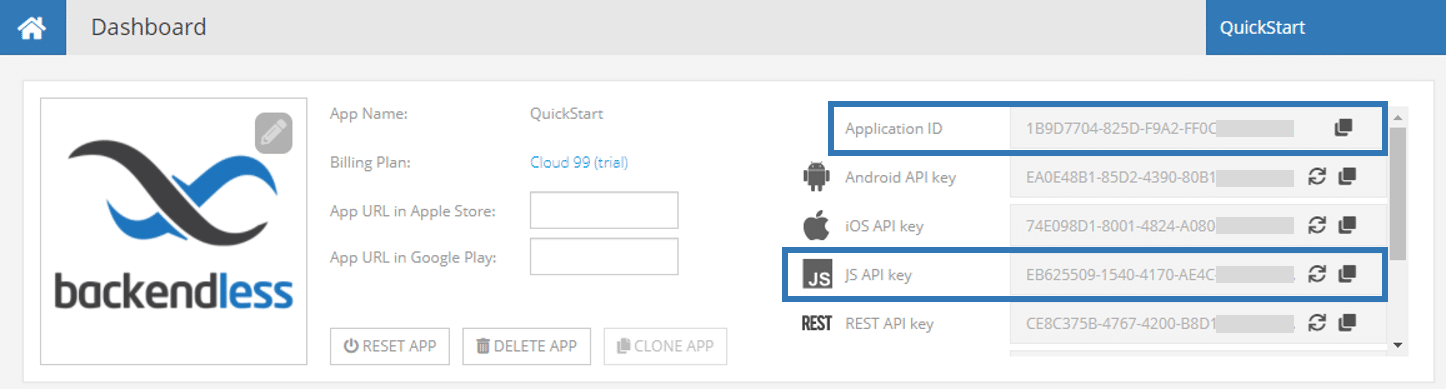Viewport: 1446px width, 389px height.
Task: Click the API keys scrollbar down arrow
Action: tap(1397, 345)
